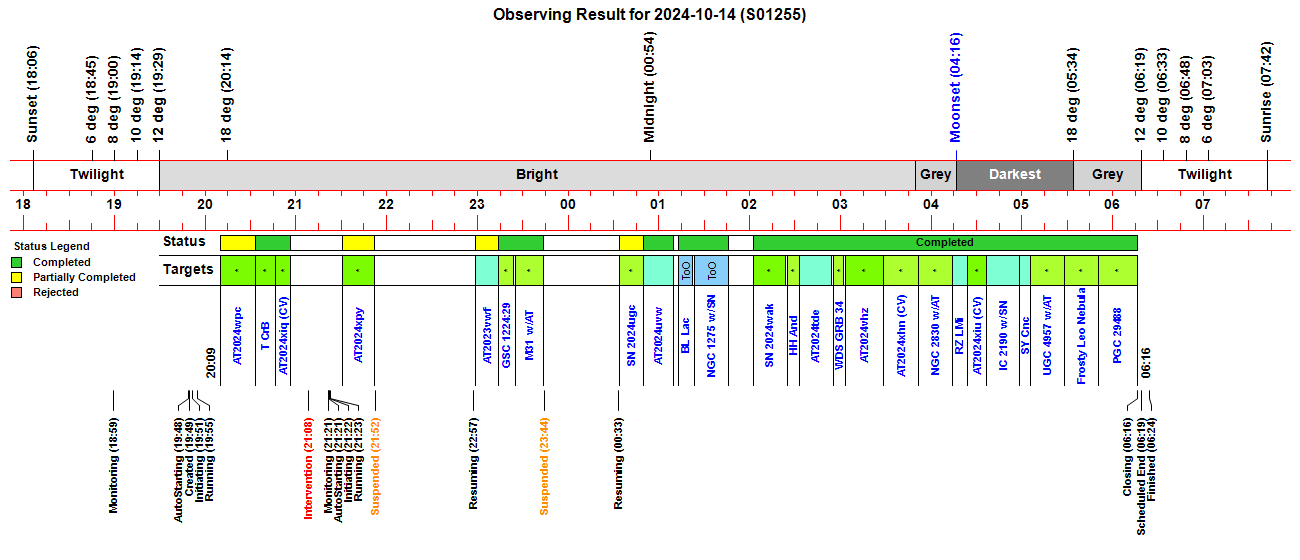Click the morning Twilight band on right
The height and width of the screenshot is (560, 1300).
[x=1204, y=174]
